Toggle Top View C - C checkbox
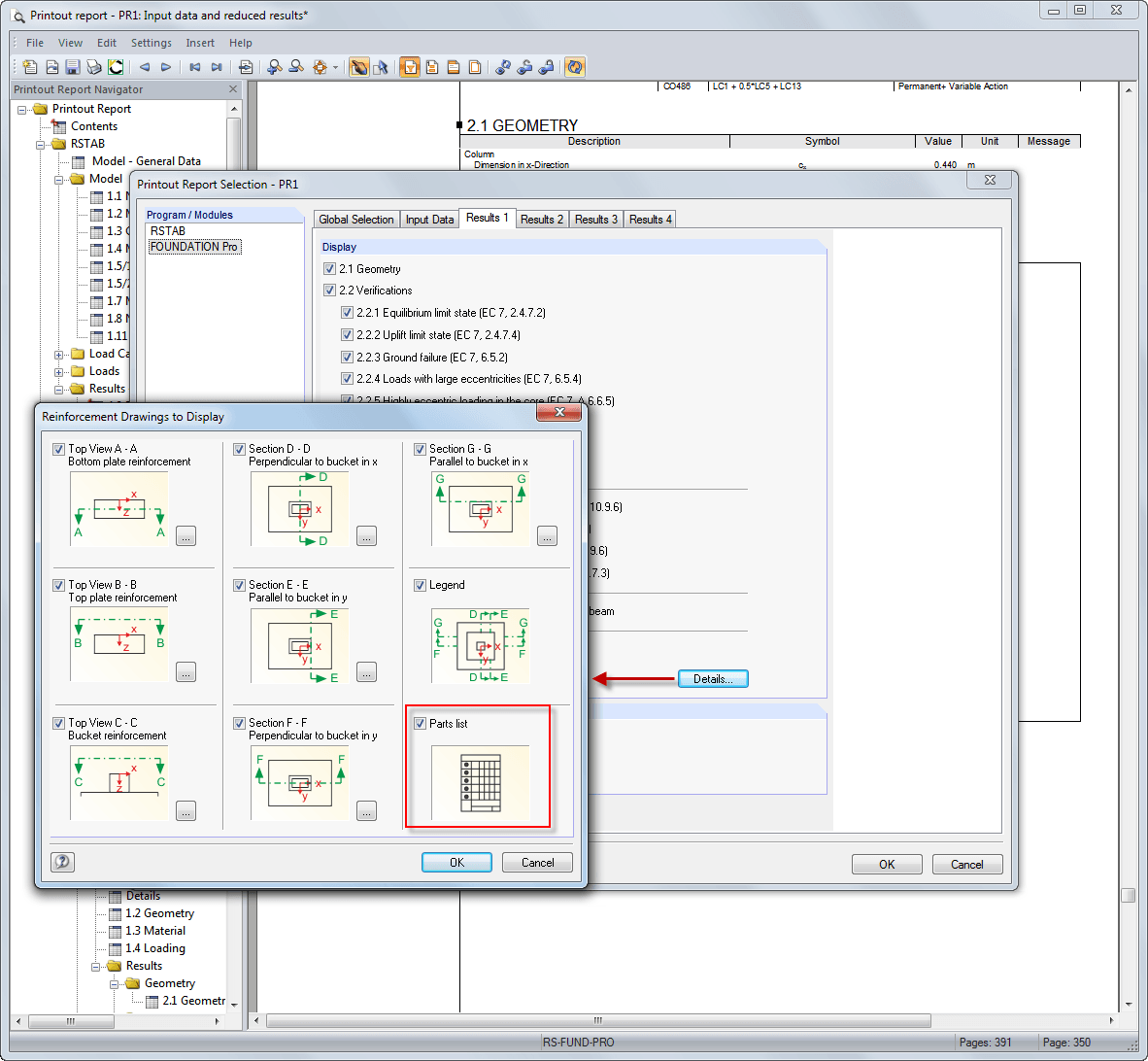1148x1061 pixels. pos(58,723)
